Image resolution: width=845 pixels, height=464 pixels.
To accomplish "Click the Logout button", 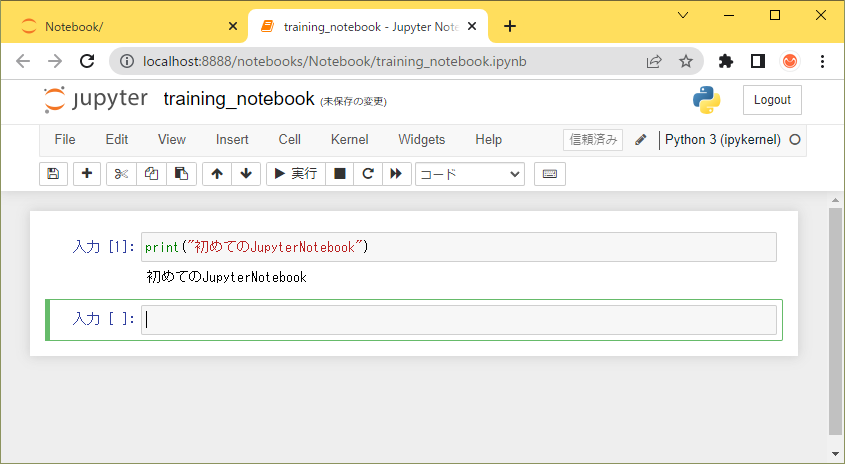I will [x=772, y=100].
